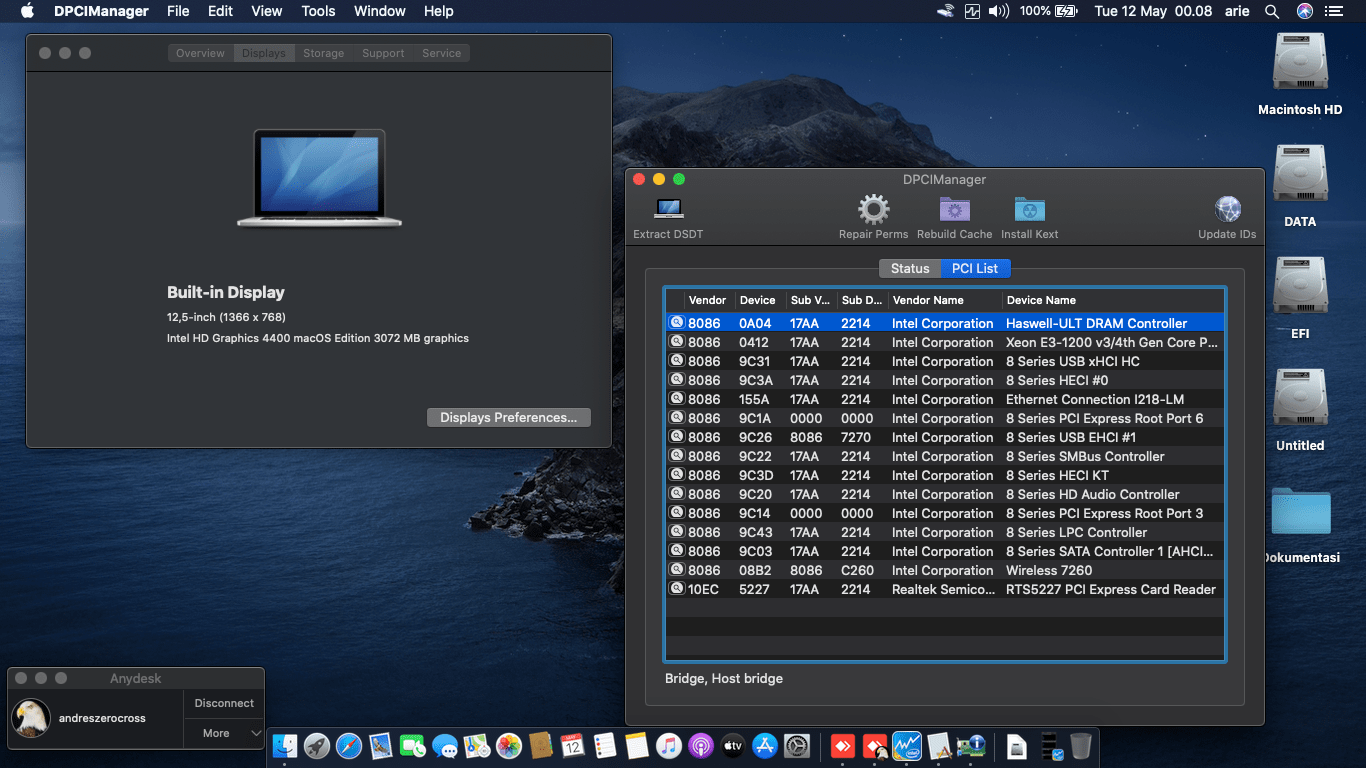Select the RTS5227 PCI Express Card Reader row
Screen dimensions: 1366x768
945,589
